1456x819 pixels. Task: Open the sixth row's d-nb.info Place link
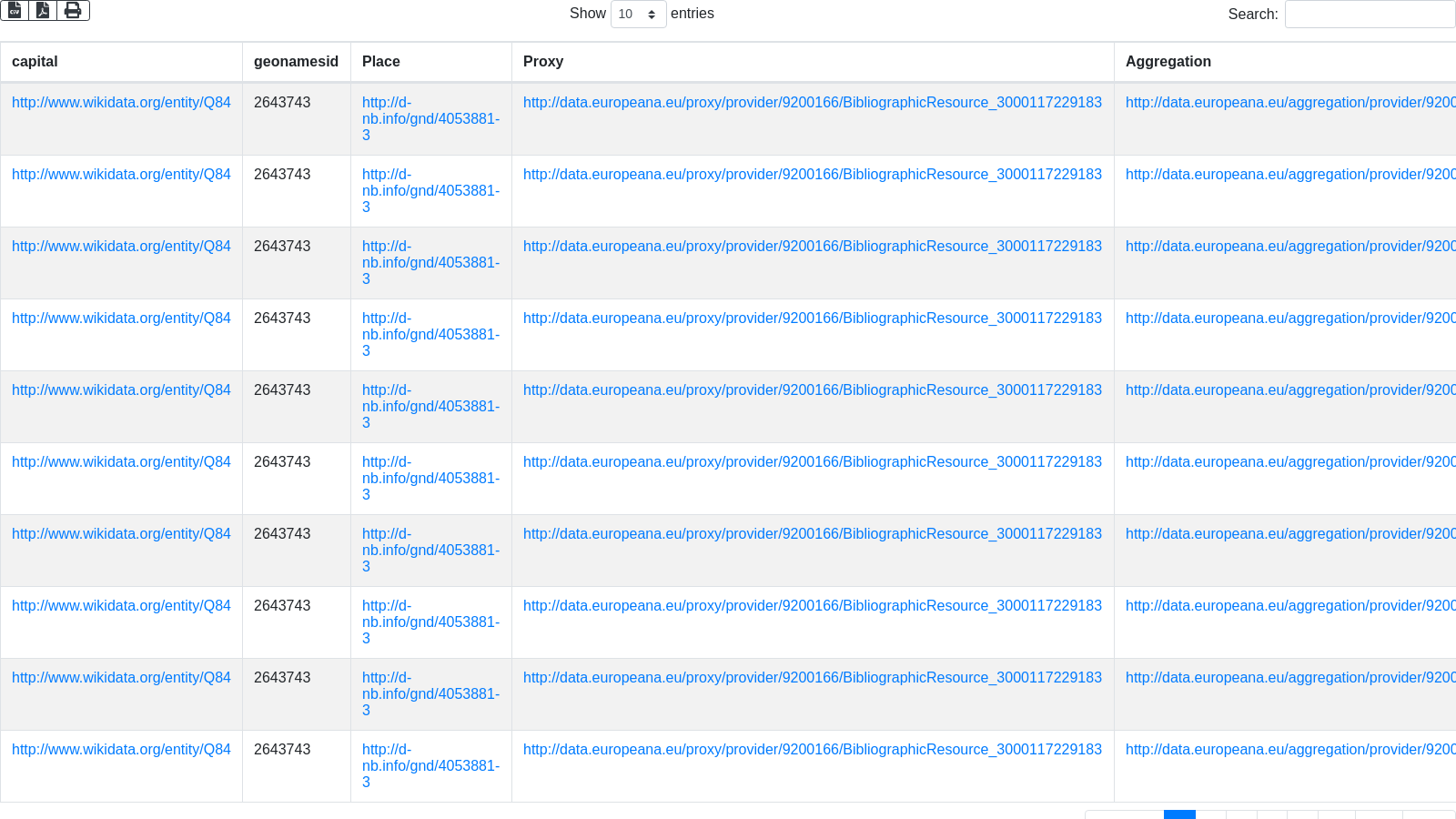(430, 478)
